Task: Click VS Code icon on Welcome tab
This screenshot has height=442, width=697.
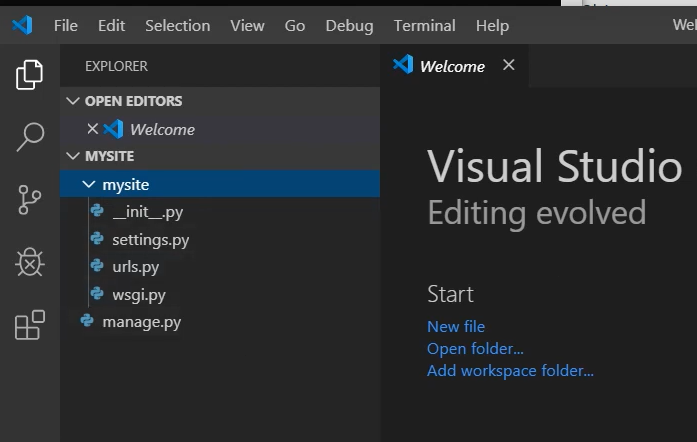Action: click(x=403, y=65)
